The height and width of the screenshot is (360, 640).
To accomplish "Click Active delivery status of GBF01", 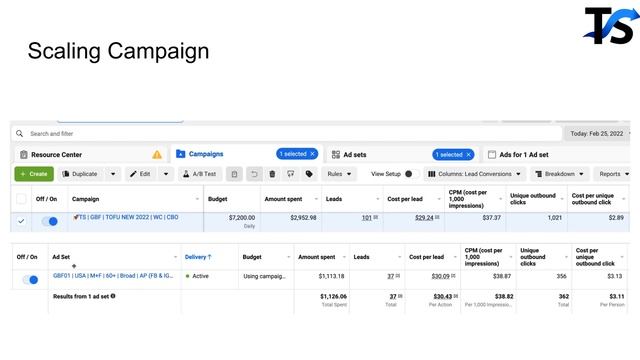I will [x=197, y=276].
